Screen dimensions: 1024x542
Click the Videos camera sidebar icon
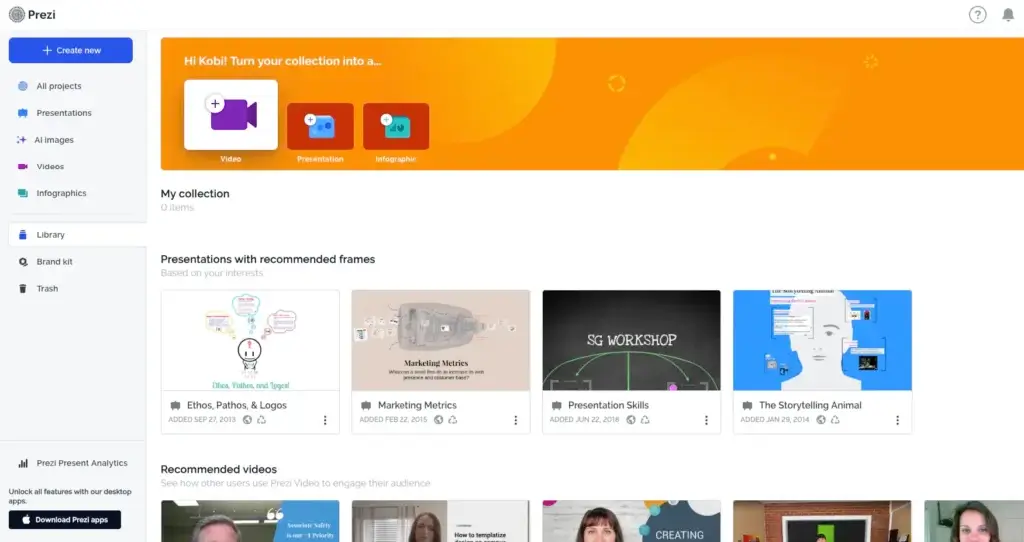(x=23, y=167)
